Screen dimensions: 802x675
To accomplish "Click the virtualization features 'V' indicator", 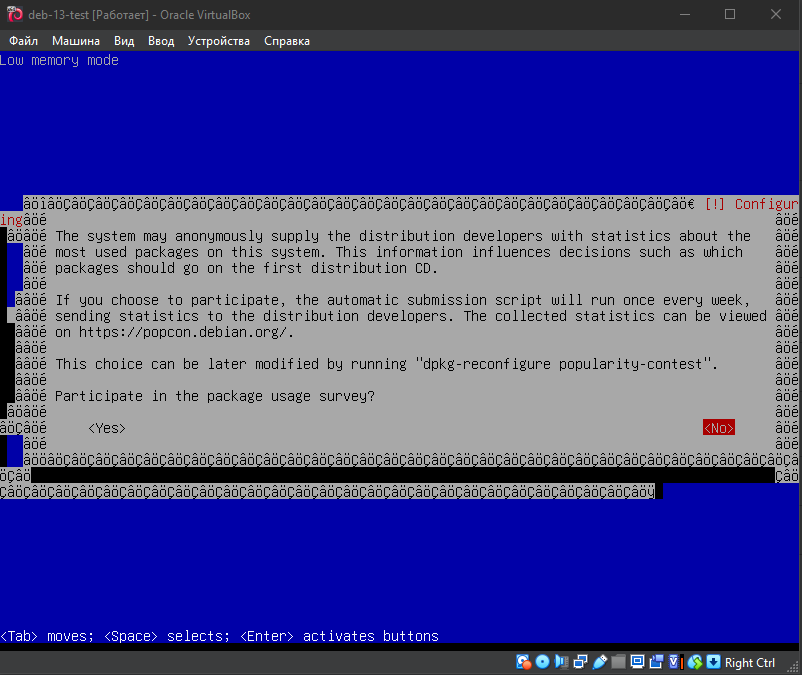I will (675, 662).
